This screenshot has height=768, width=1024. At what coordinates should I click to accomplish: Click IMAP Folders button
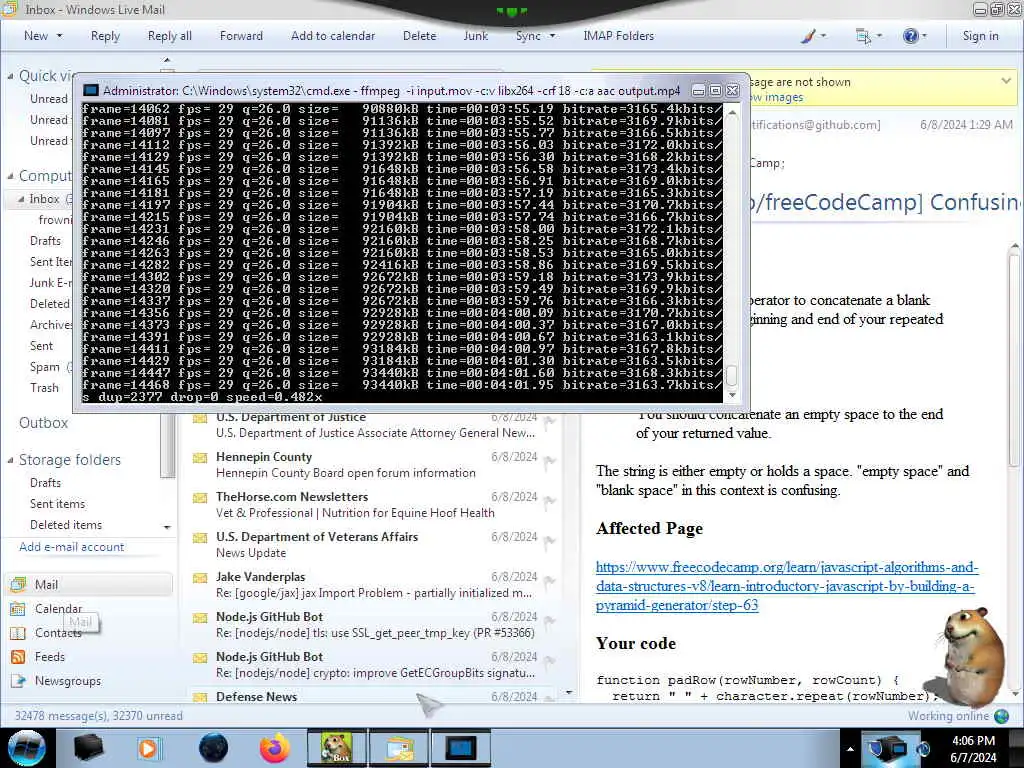(x=618, y=36)
